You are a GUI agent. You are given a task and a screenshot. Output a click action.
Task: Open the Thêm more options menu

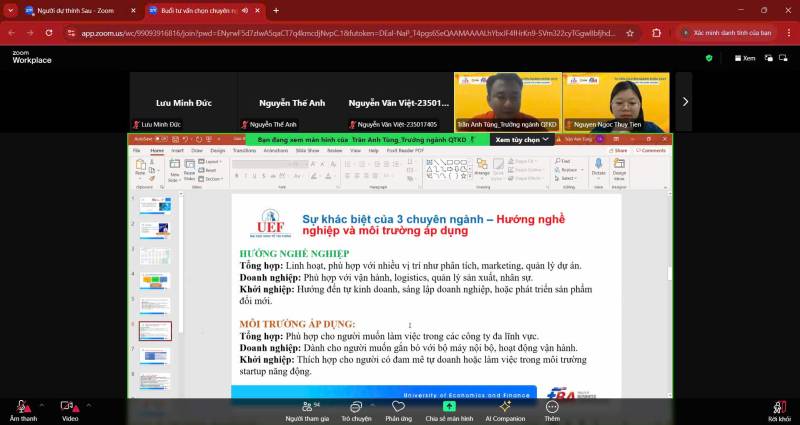552,410
